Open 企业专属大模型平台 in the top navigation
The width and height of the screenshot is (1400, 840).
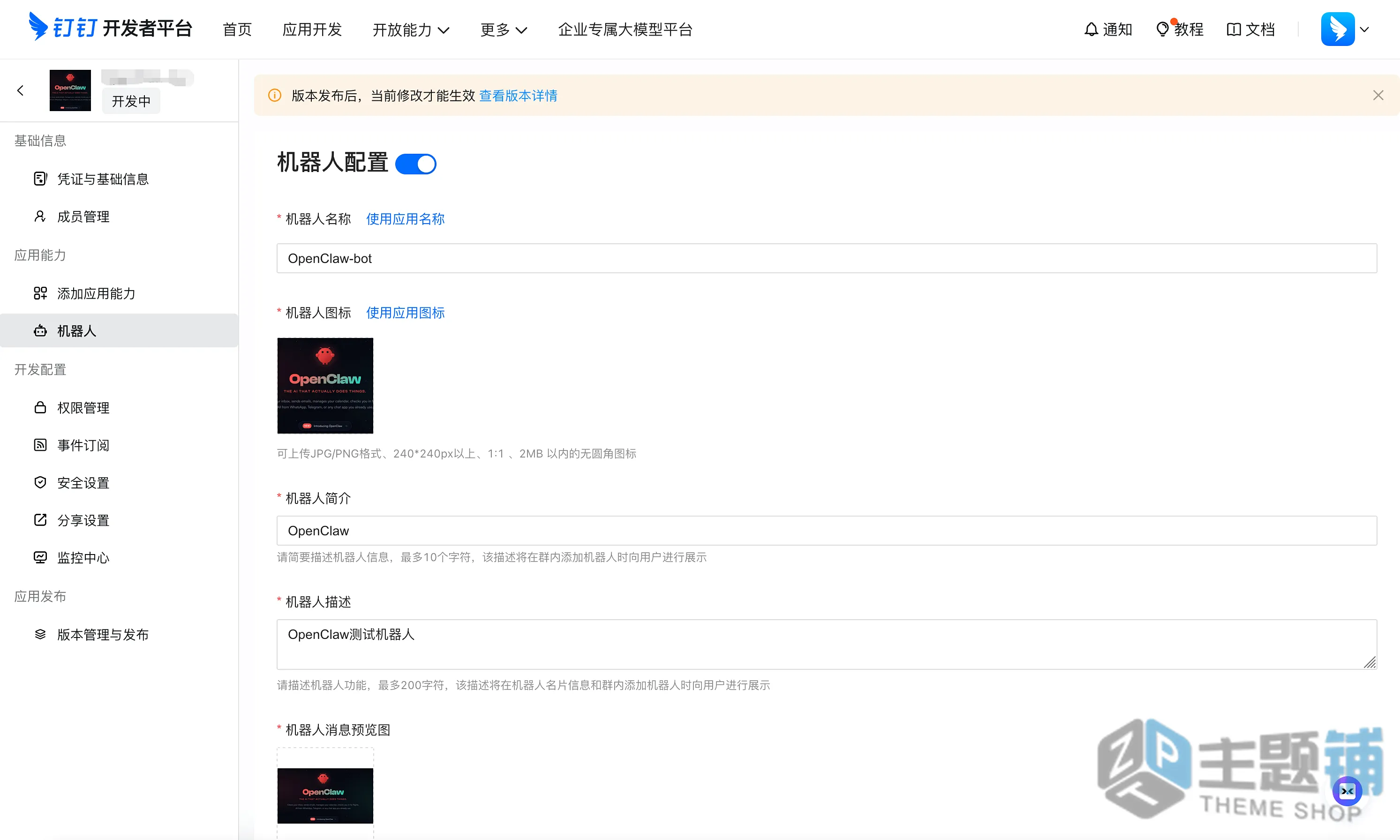click(625, 30)
